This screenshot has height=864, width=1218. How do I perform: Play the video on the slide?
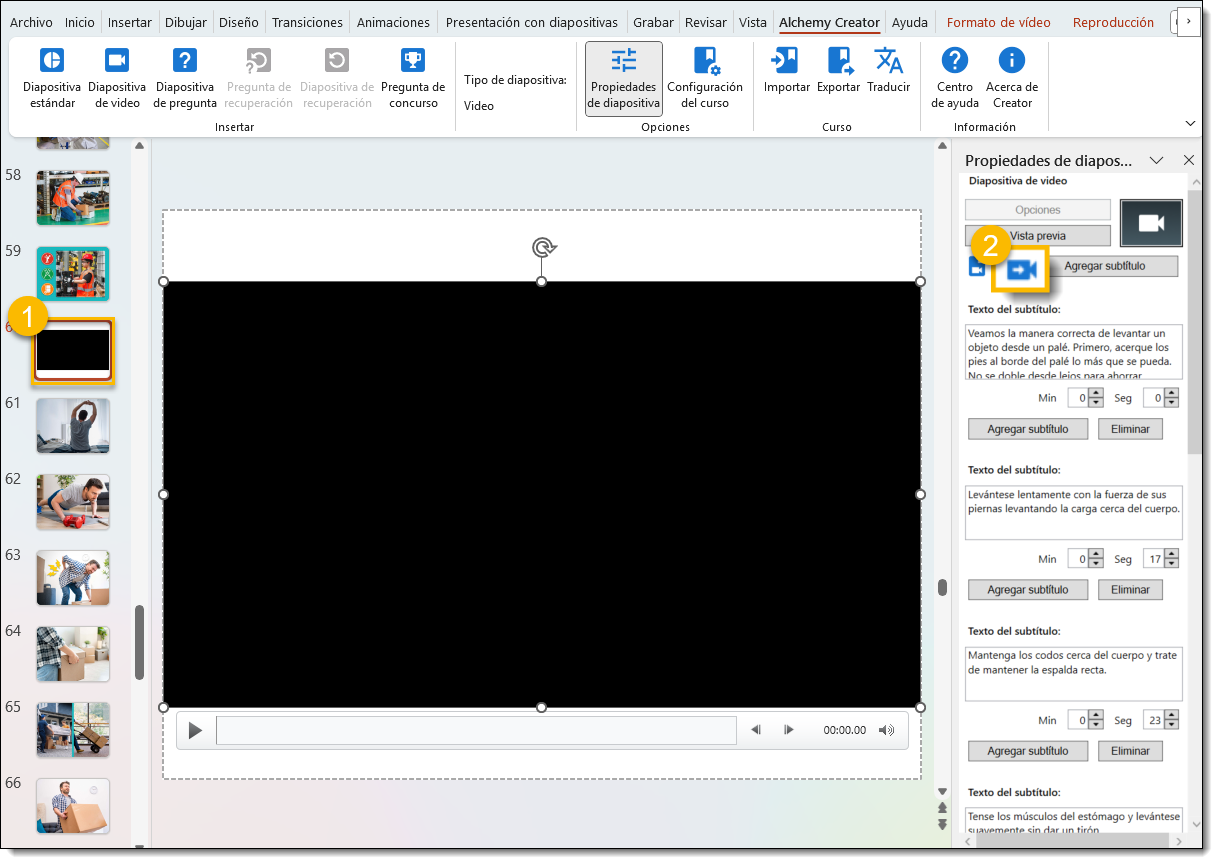click(195, 730)
